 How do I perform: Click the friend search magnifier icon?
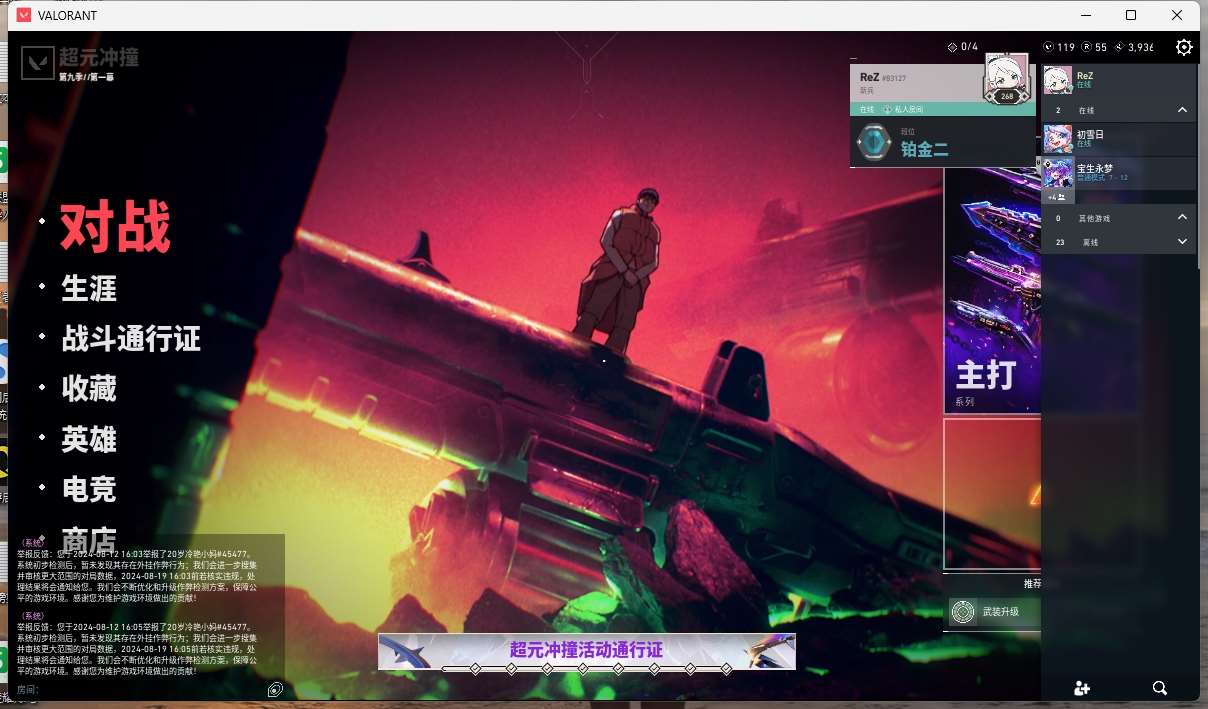click(x=1160, y=688)
